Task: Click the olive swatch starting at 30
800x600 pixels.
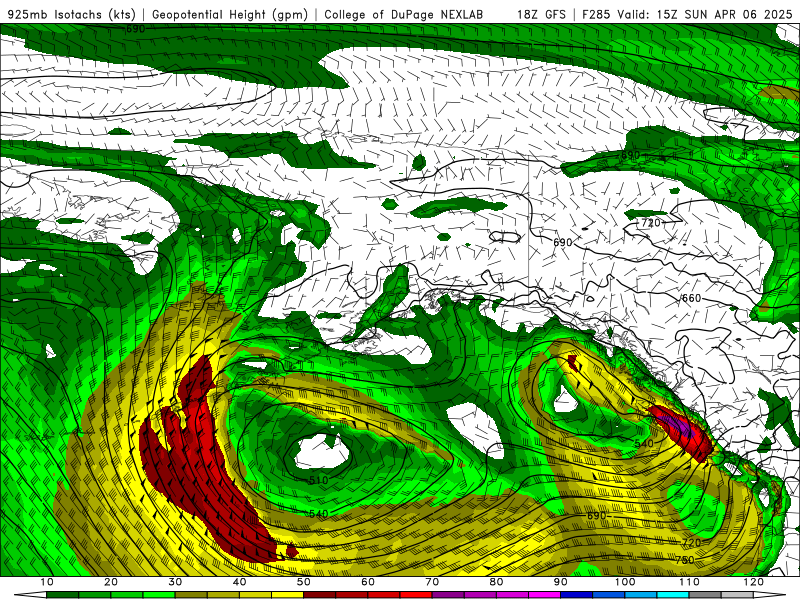Action: pyautogui.click(x=191, y=595)
